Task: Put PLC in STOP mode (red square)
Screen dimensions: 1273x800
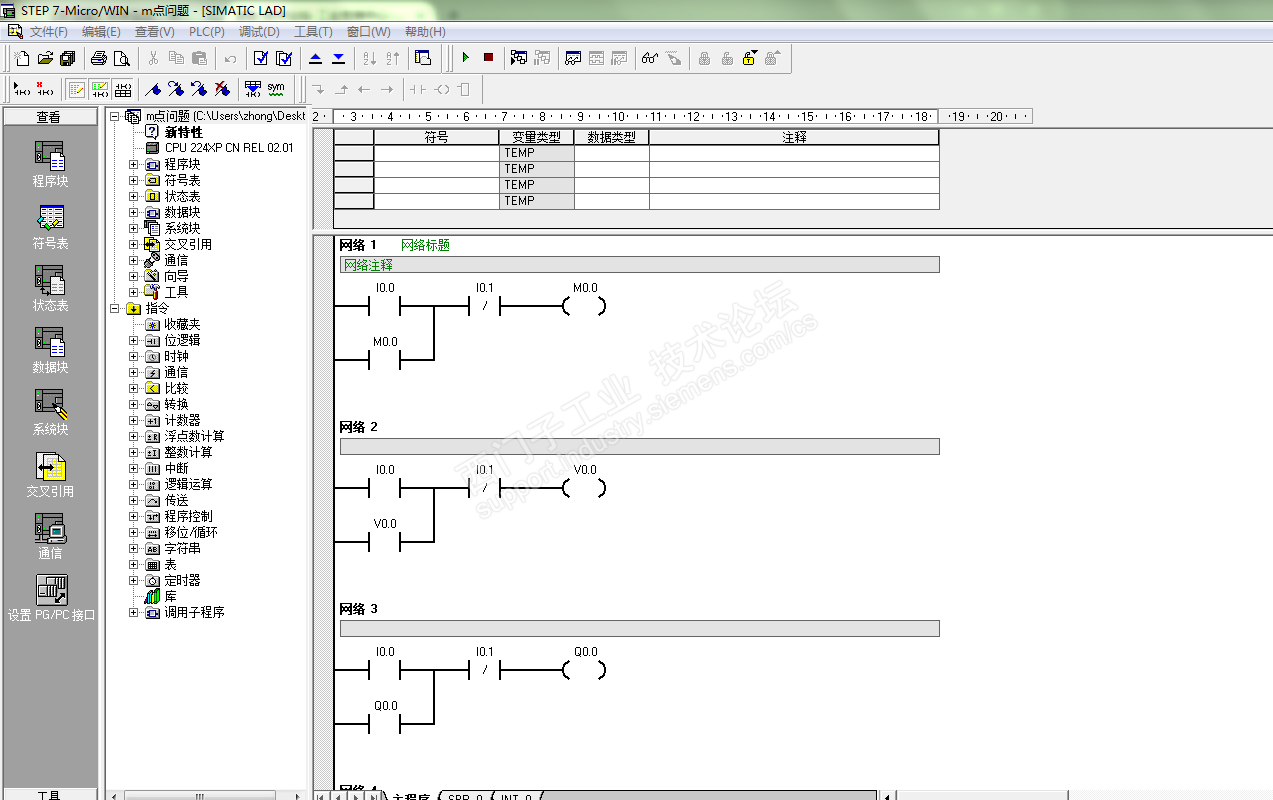Action: (488, 58)
